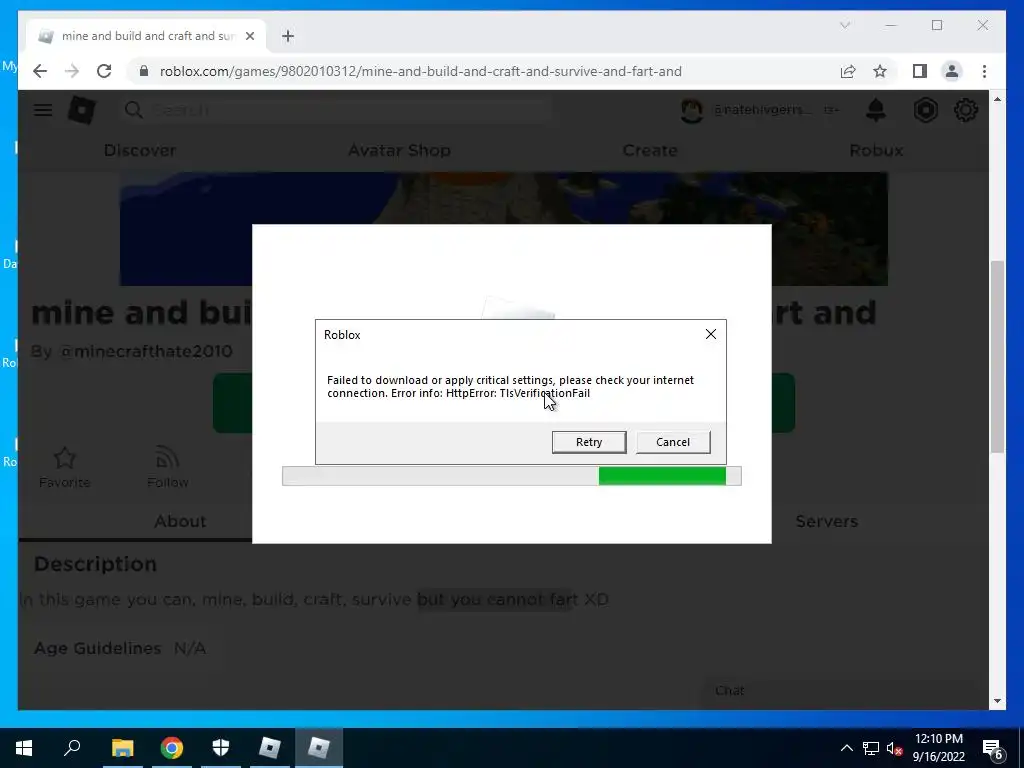The width and height of the screenshot is (1024, 768).
Task: Open Roblox settings gear icon
Action: (x=966, y=110)
